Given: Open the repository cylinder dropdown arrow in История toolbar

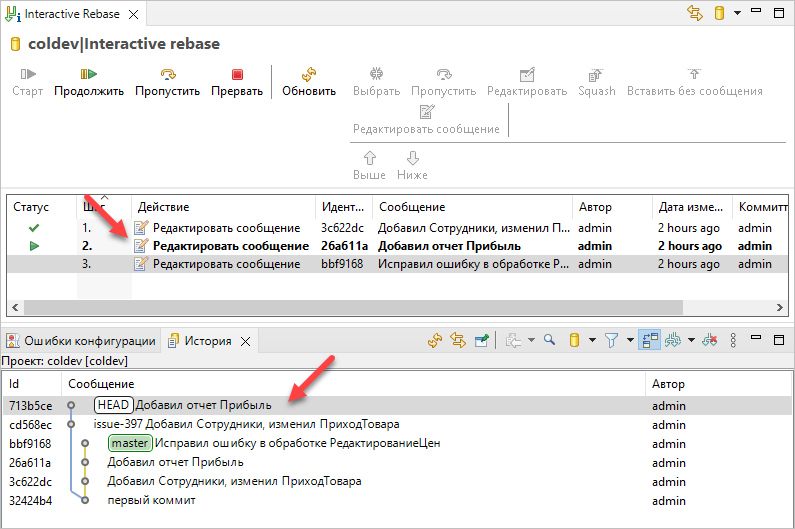Looking at the screenshot, I should [x=591, y=341].
